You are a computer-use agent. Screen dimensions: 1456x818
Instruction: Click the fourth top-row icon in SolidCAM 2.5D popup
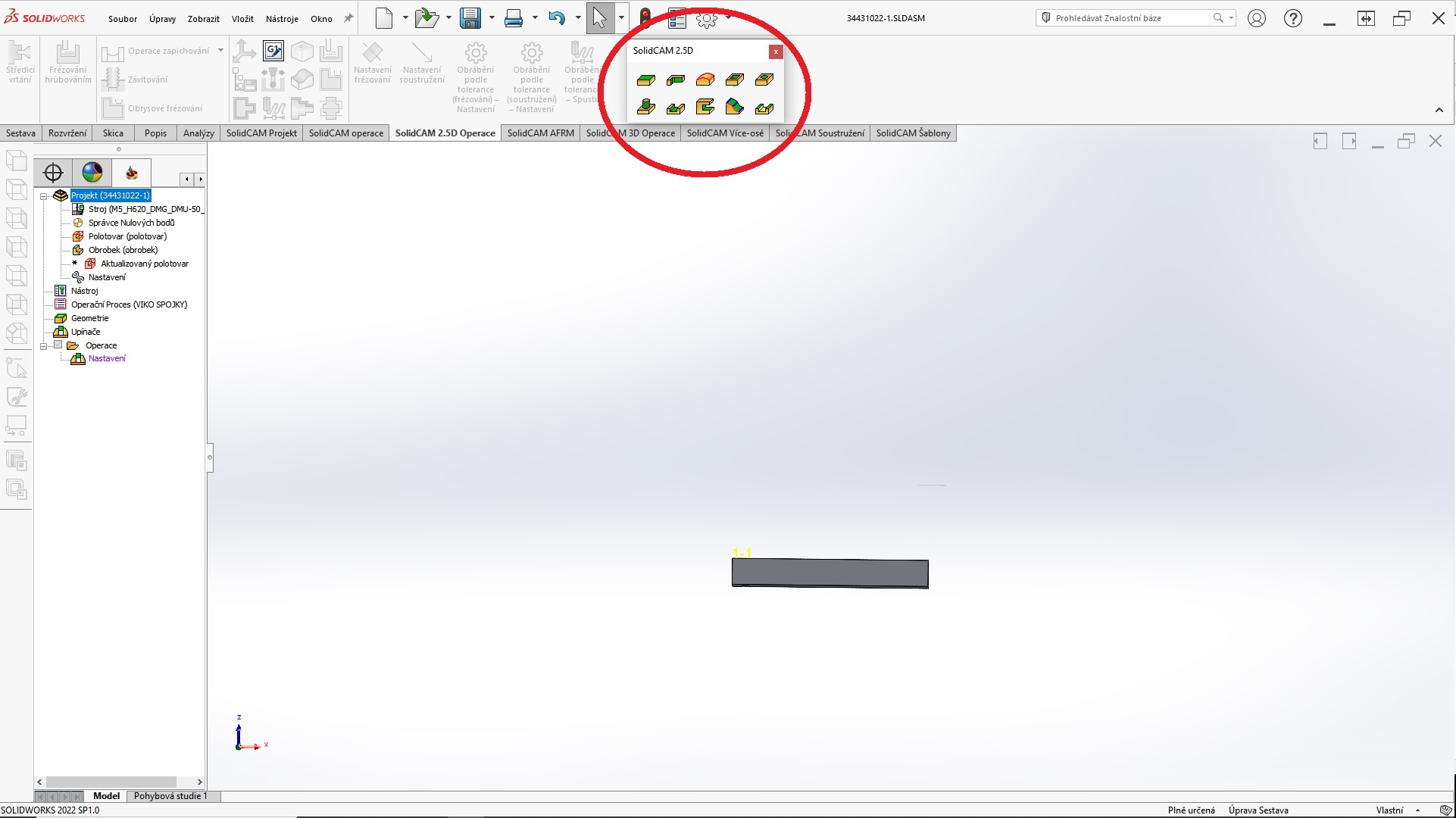(x=735, y=80)
